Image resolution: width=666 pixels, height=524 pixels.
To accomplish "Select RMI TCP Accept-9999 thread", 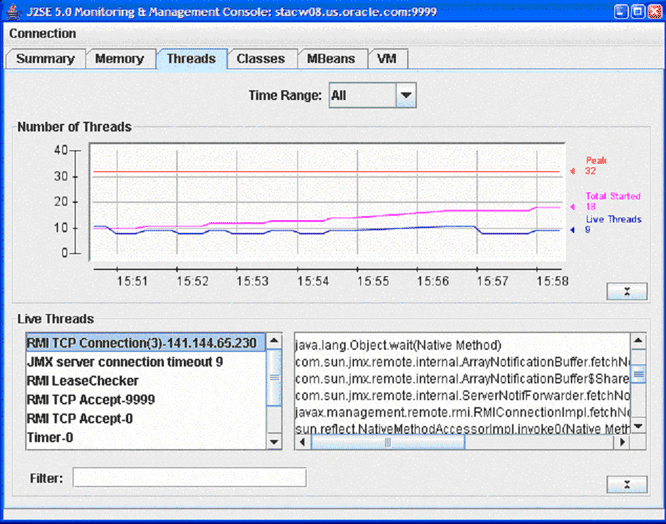I will [90, 400].
